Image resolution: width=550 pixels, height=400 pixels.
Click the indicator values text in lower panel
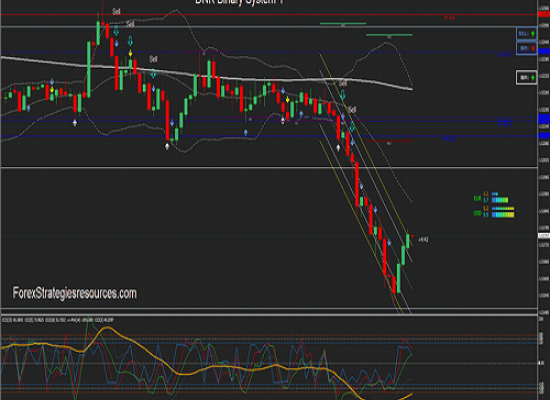click(x=58, y=320)
